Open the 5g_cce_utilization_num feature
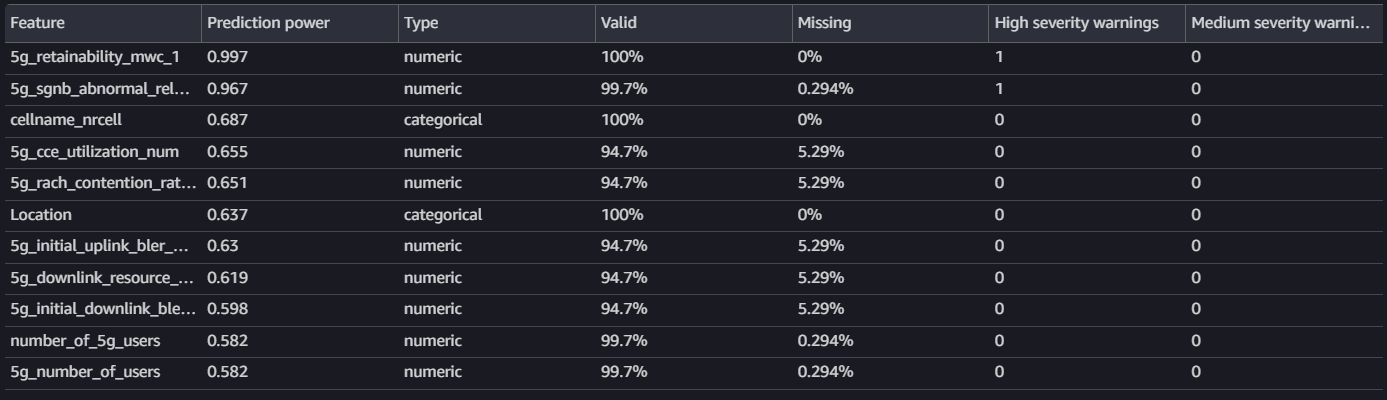Viewport: 1387px width, 400px height. click(x=95, y=152)
